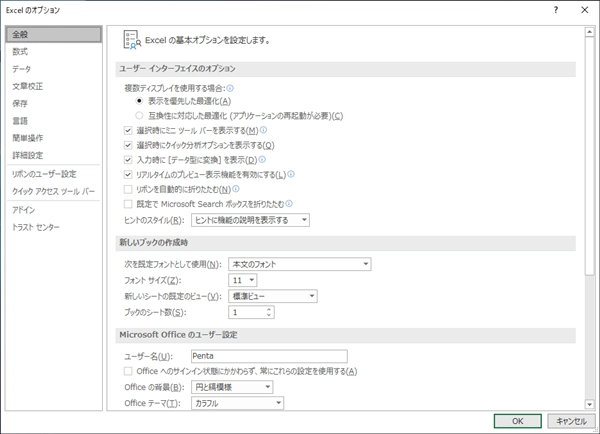Click the vertical scrollbar thumb
The width and height of the screenshot is (600, 434).
click(x=589, y=156)
